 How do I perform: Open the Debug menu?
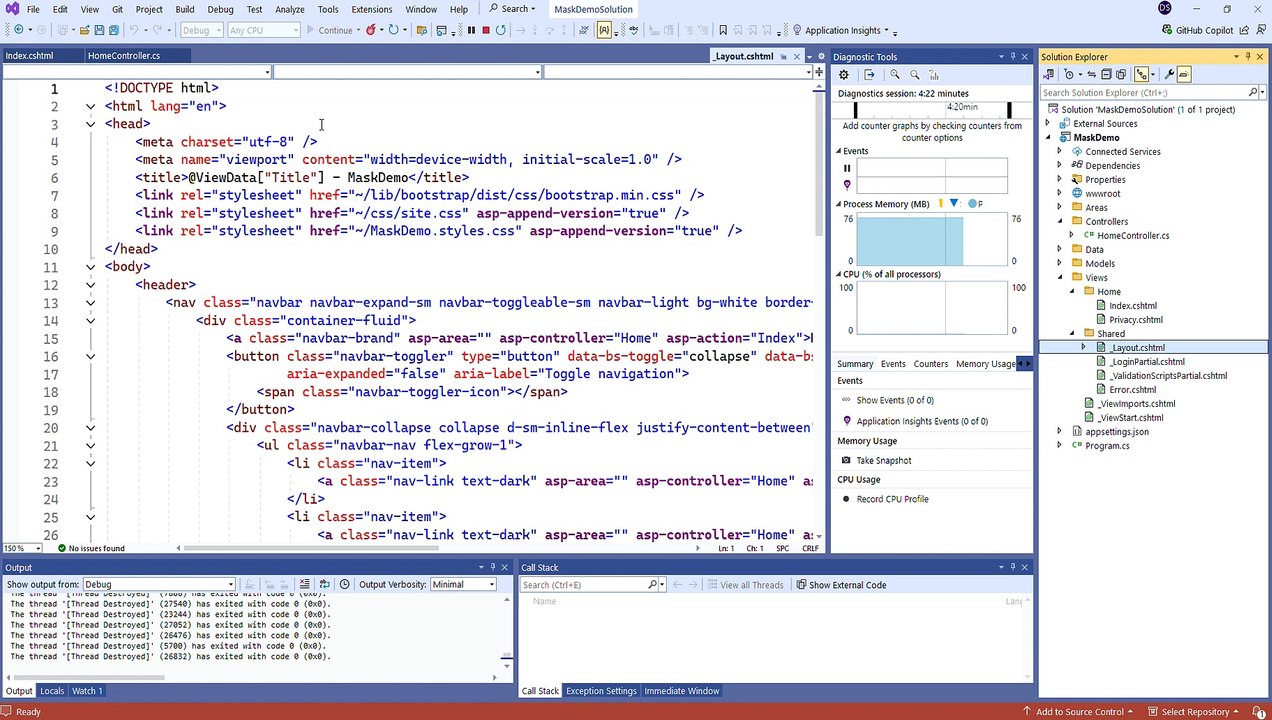[220, 9]
